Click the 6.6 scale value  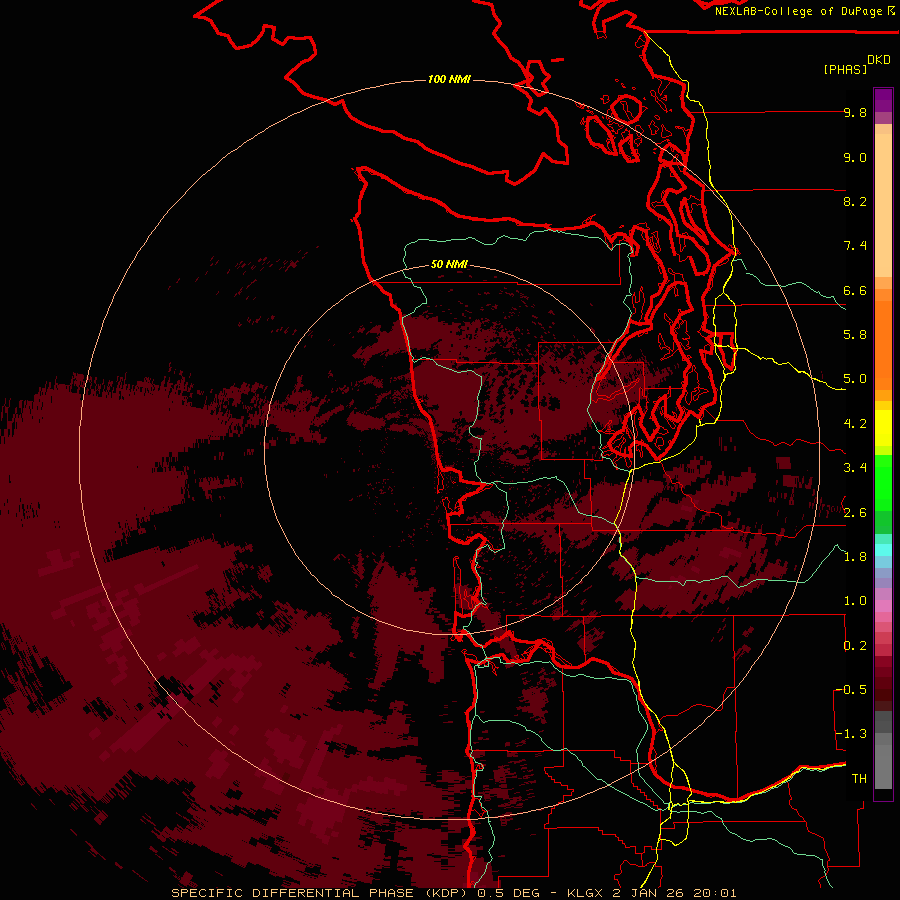pyautogui.click(x=855, y=290)
